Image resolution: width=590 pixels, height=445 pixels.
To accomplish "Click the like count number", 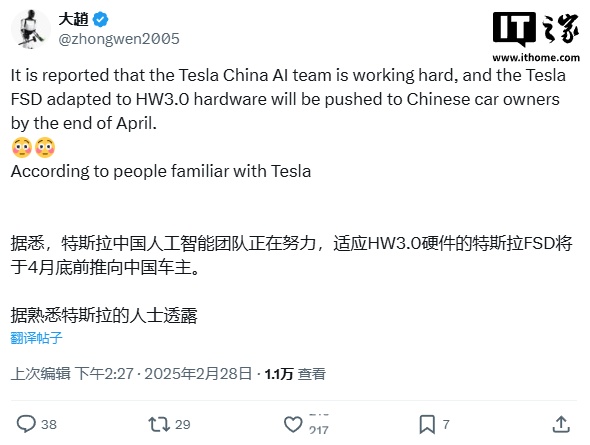I will pyautogui.click(x=319, y=429).
